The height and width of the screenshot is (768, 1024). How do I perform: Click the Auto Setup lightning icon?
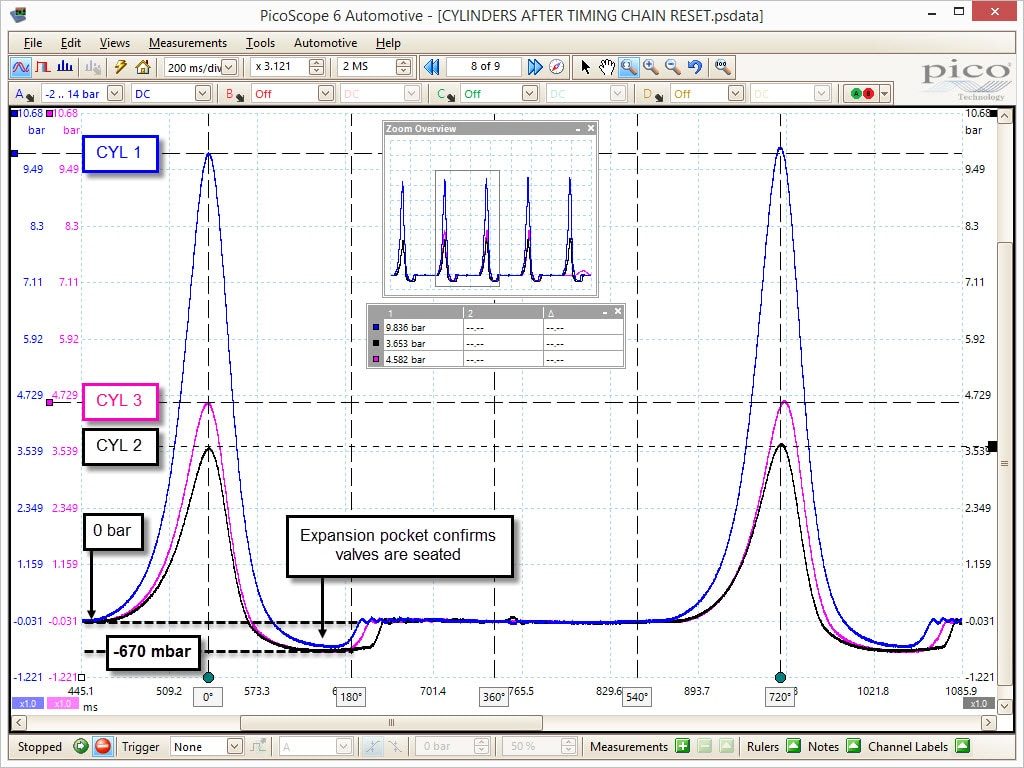point(121,67)
